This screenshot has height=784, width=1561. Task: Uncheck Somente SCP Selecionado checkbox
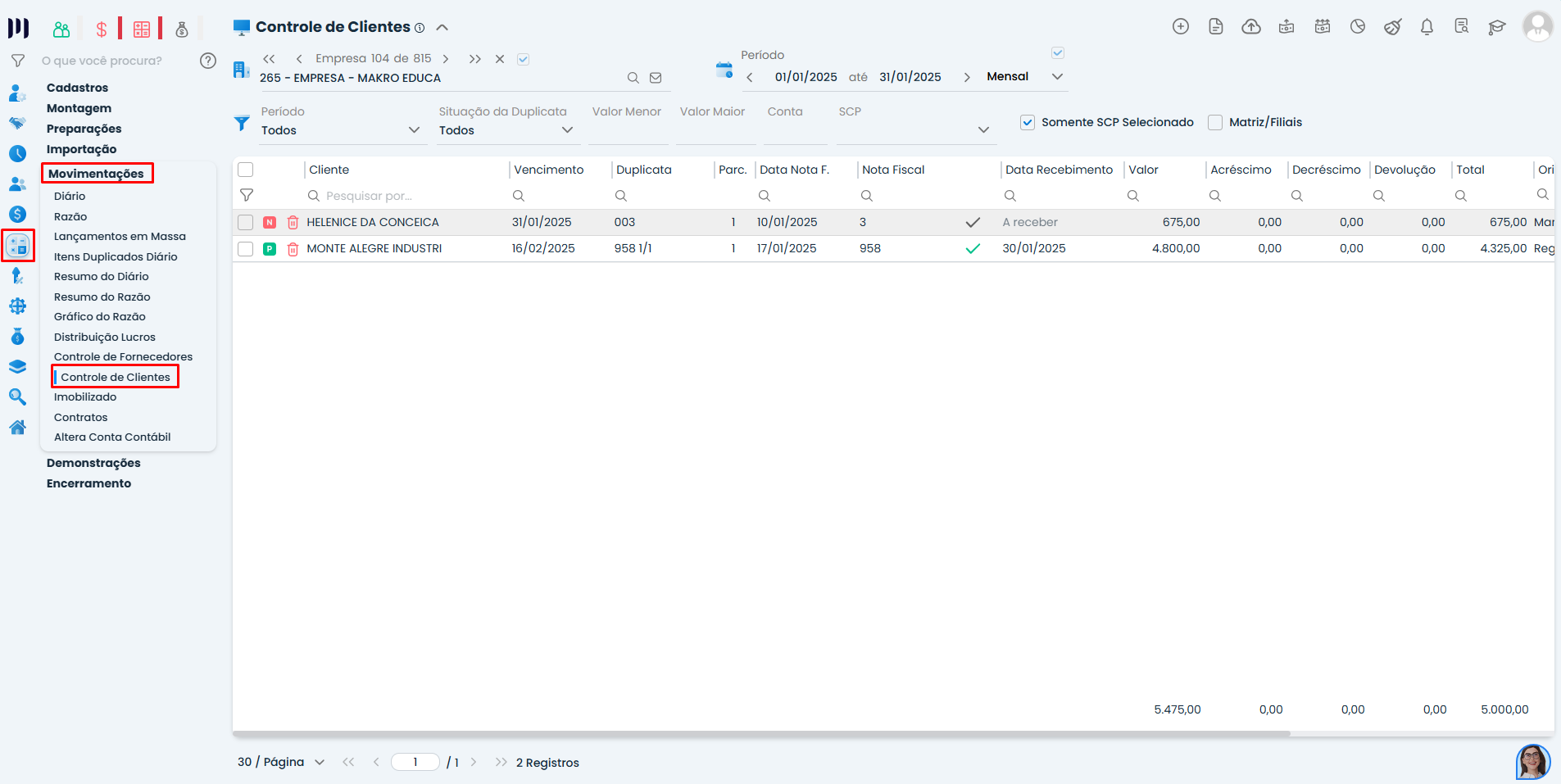(1028, 123)
